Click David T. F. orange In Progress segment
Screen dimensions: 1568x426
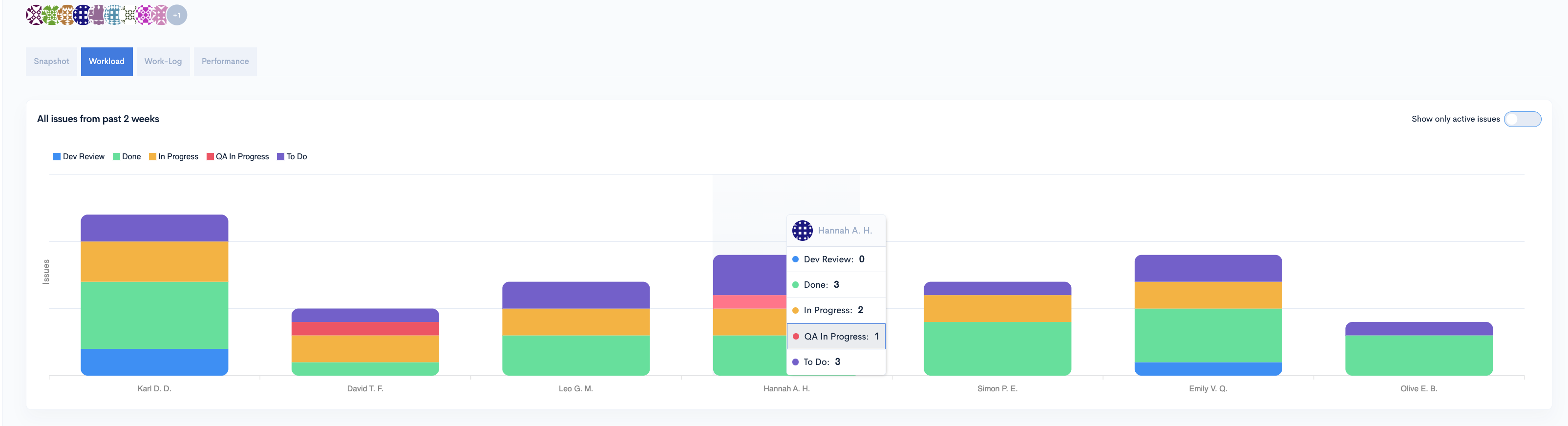coord(365,349)
